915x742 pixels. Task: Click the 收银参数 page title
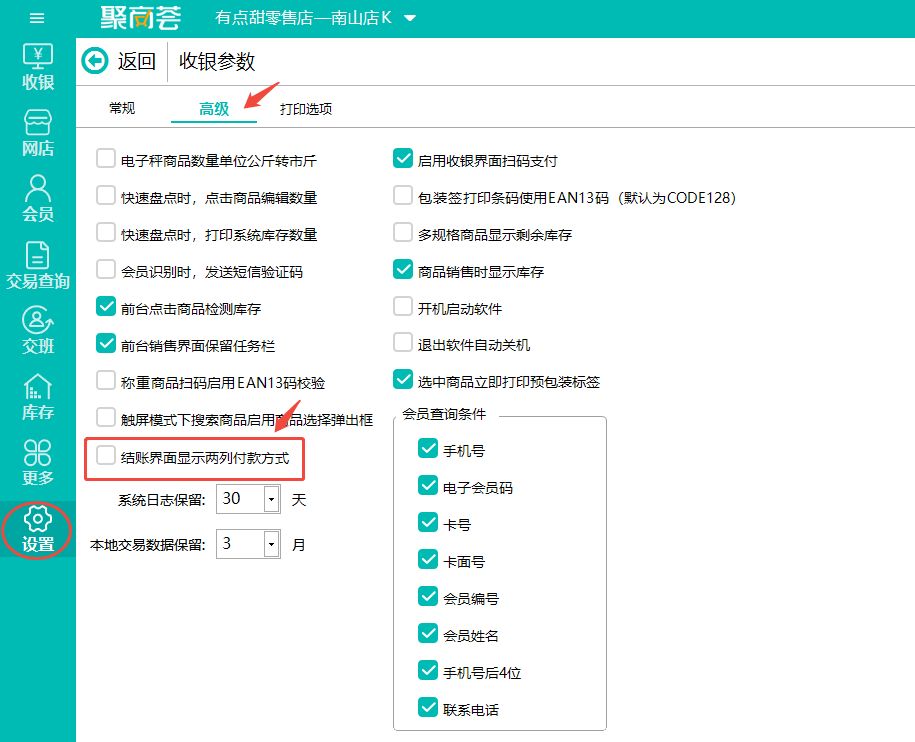(x=217, y=61)
